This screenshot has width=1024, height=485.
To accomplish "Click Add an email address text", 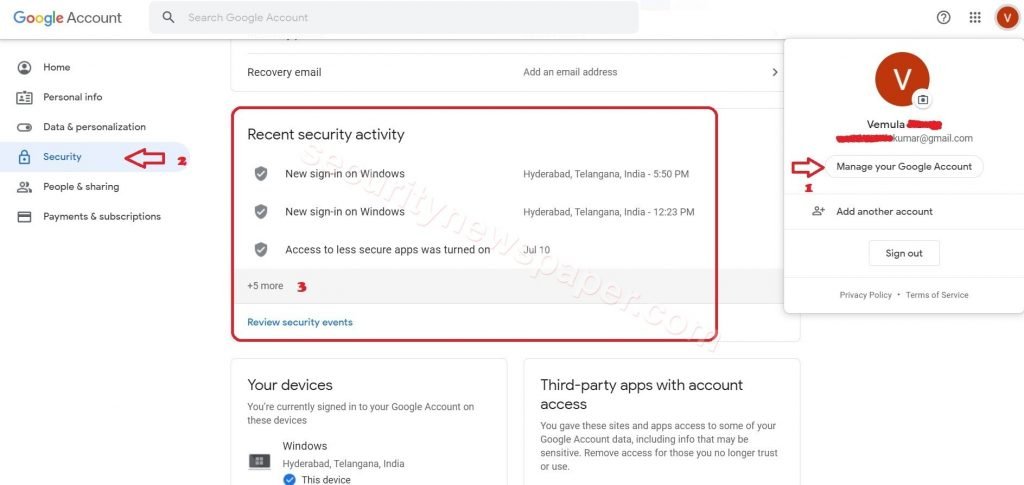I will coord(570,72).
